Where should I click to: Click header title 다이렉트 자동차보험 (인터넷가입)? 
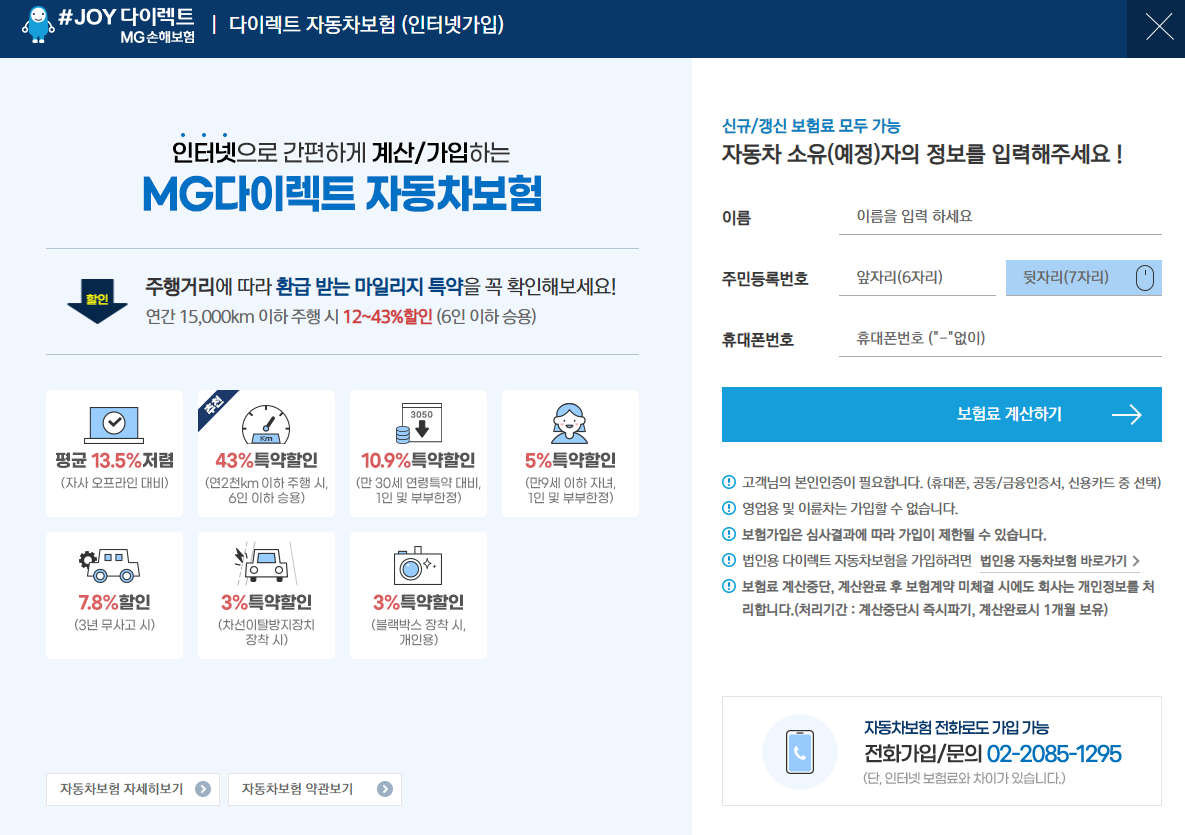(x=367, y=25)
